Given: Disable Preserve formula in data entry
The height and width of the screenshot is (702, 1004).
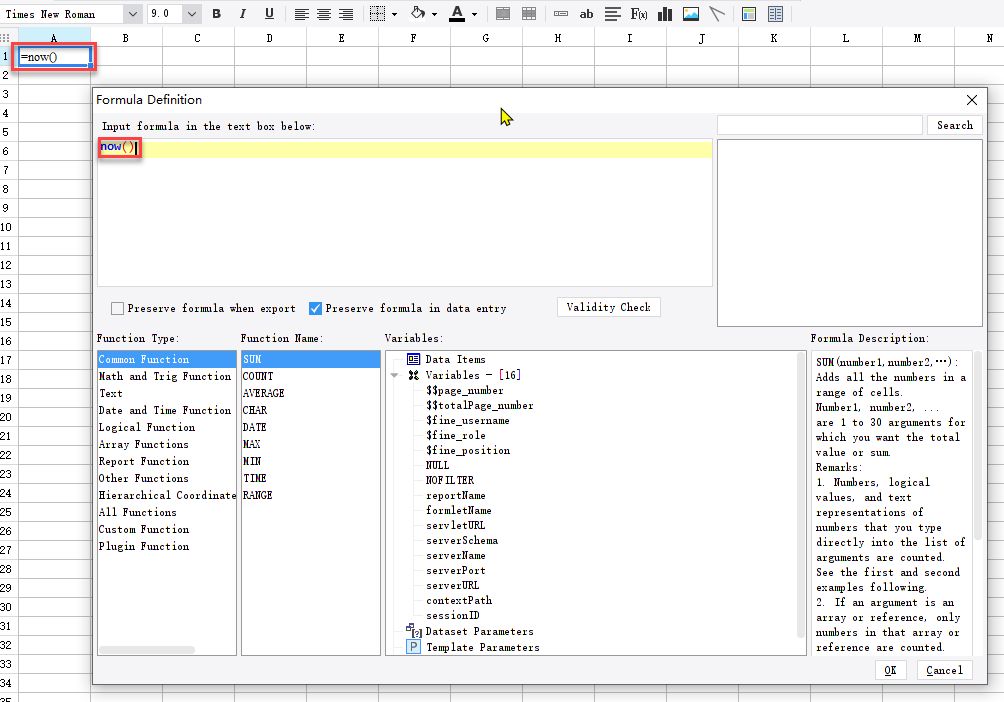Looking at the screenshot, I should pos(315,308).
